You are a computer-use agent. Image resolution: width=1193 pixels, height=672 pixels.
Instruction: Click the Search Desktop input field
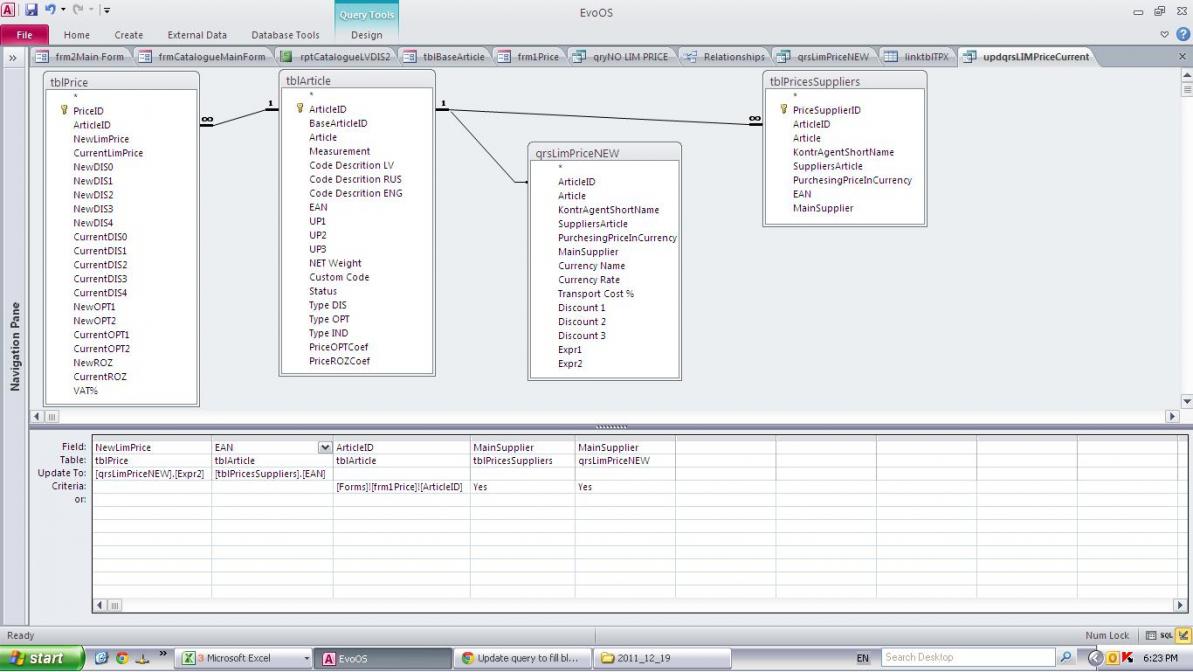pyautogui.click(x=967, y=658)
